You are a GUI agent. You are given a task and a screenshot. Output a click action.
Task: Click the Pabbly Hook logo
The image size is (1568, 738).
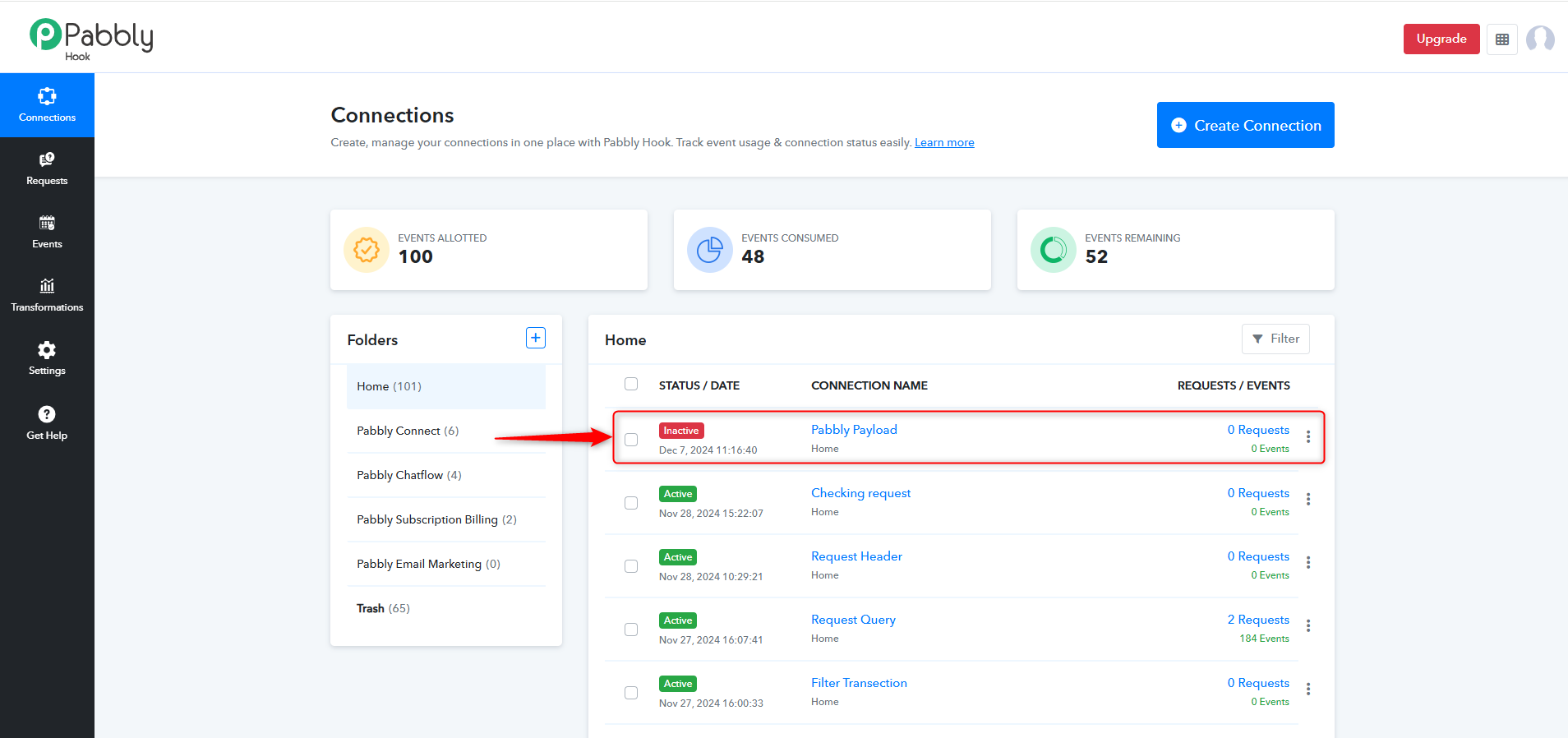[91, 39]
